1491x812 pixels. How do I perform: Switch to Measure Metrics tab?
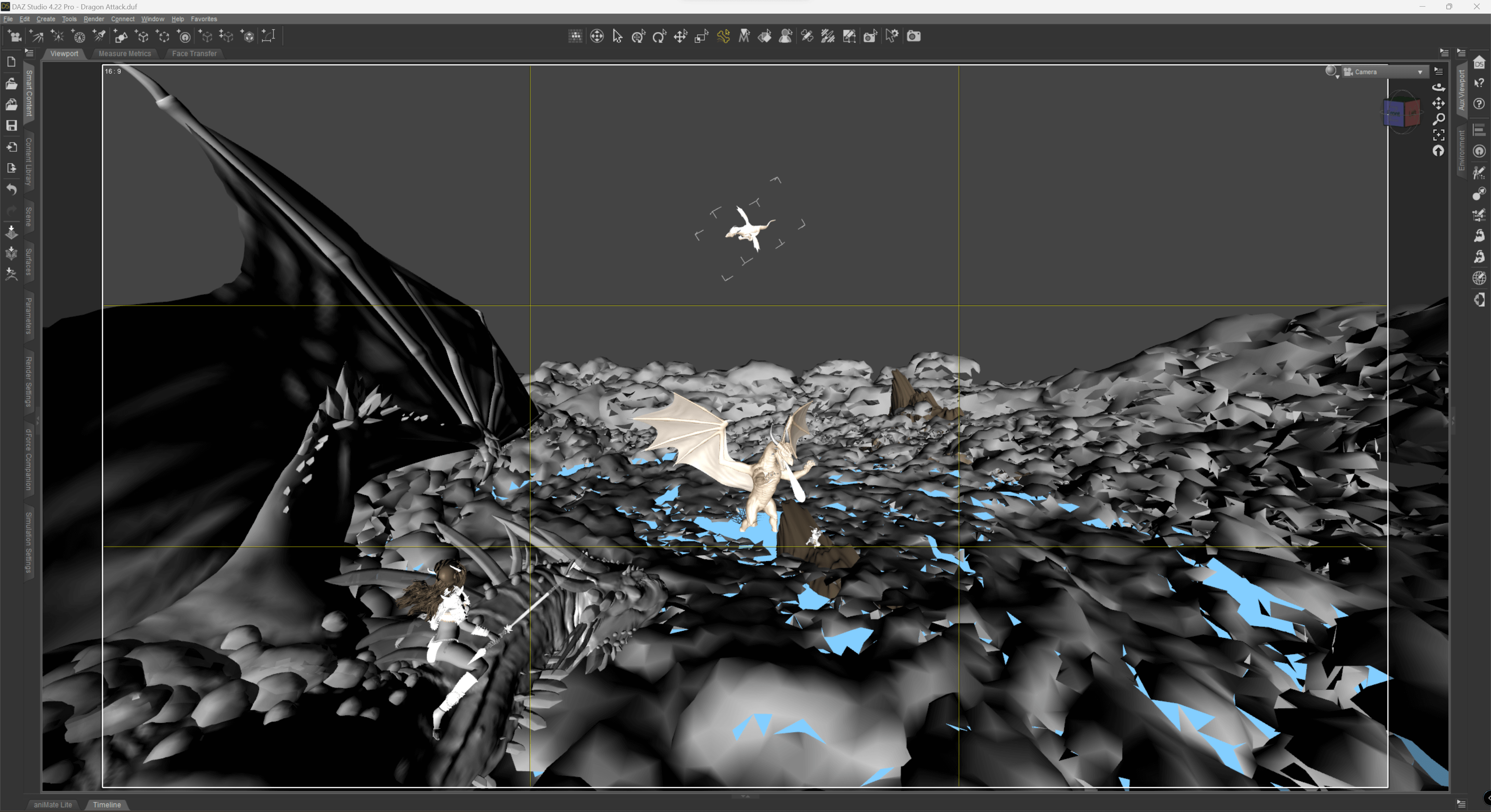coord(124,53)
